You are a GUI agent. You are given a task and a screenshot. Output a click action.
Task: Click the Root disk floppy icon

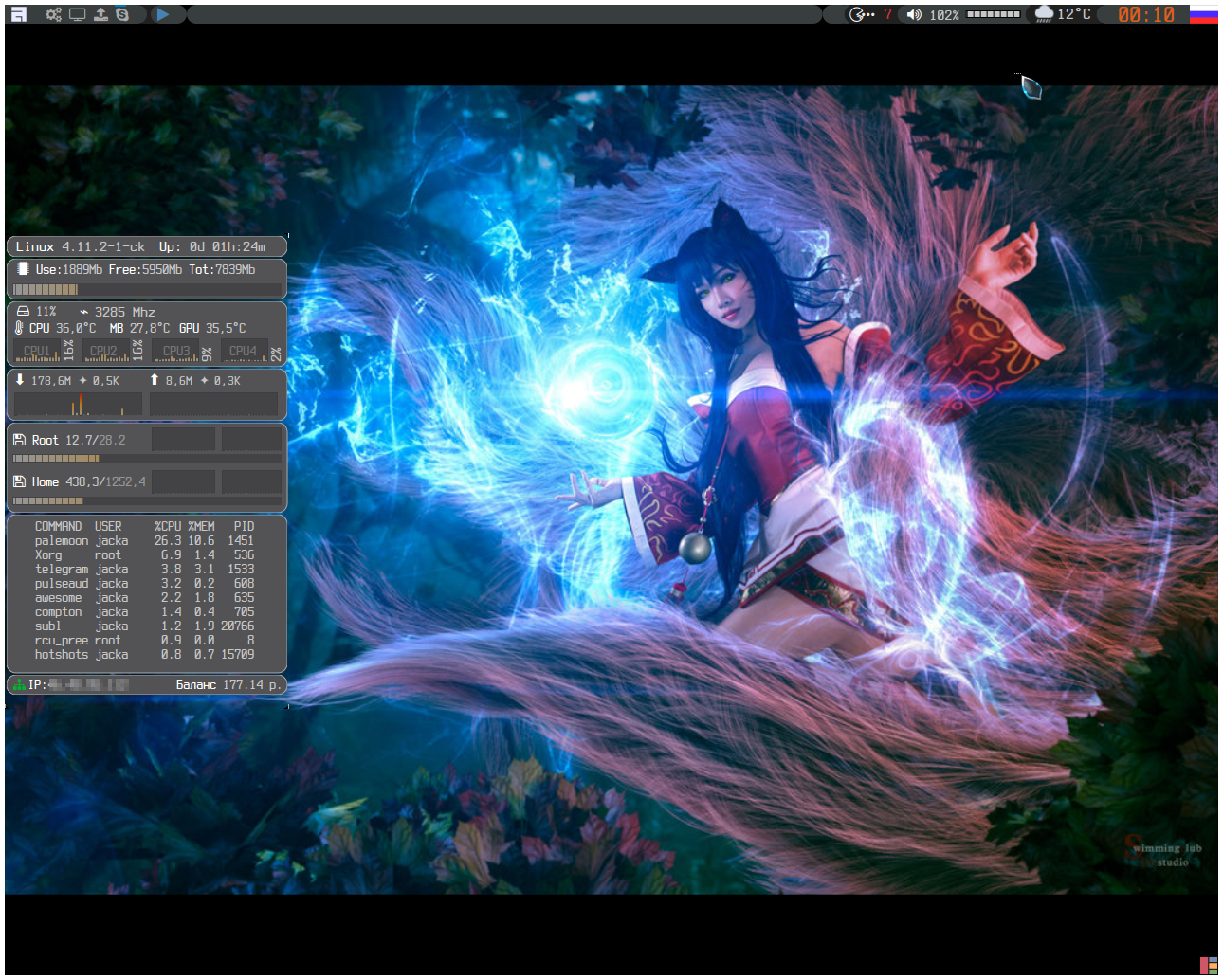pos(19,440)
